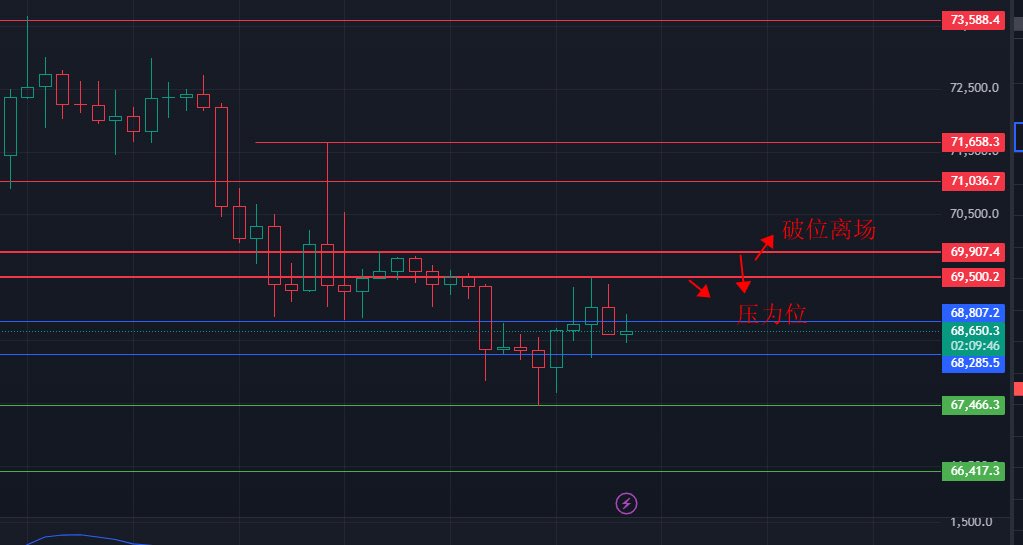This screenshot has height=545, width=1023.
Task: Select the green 66,417.3 price label
Action: click(x=973, y=471)
